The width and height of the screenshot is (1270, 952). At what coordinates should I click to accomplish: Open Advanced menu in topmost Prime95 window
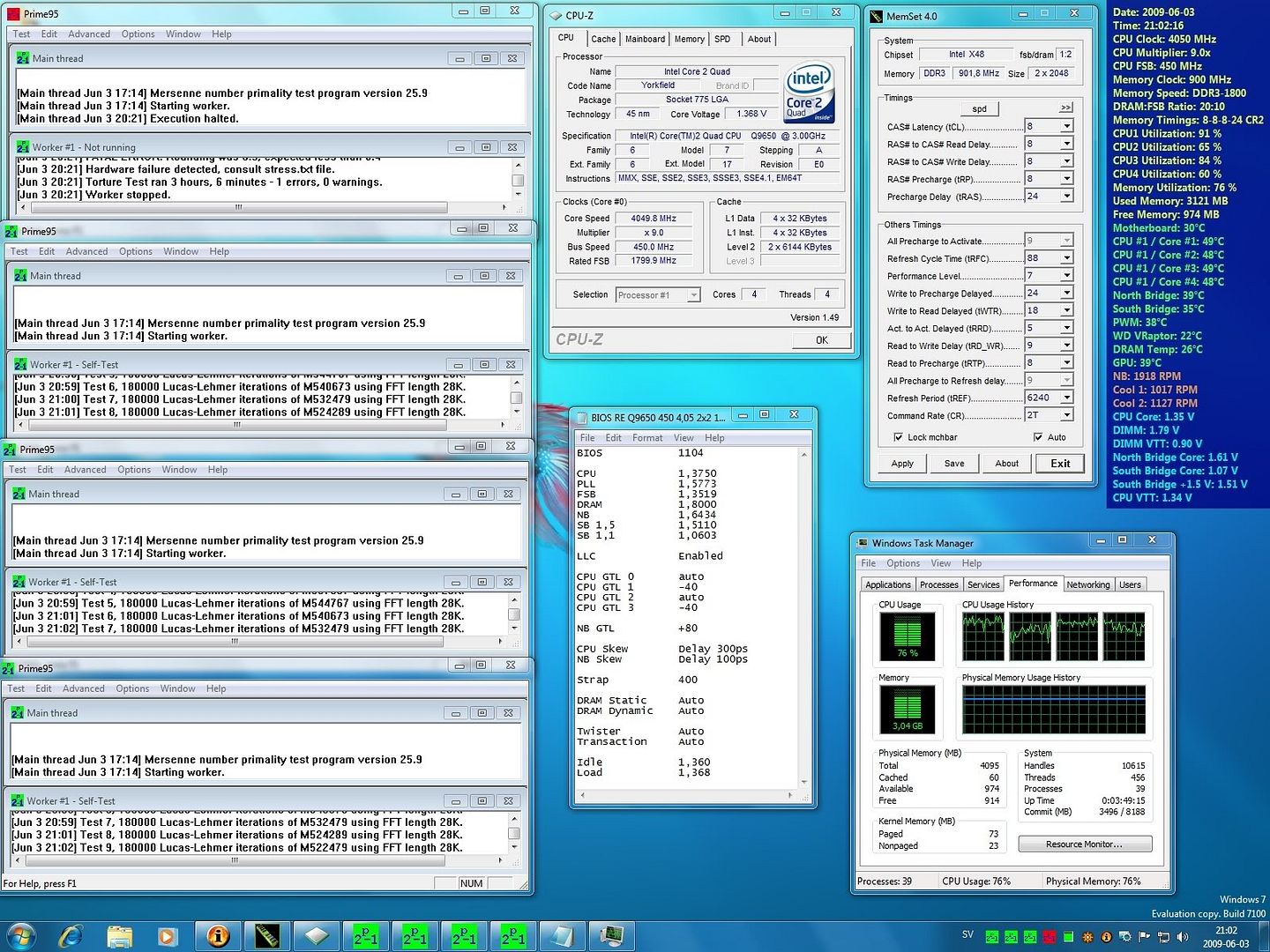point(89,34)
